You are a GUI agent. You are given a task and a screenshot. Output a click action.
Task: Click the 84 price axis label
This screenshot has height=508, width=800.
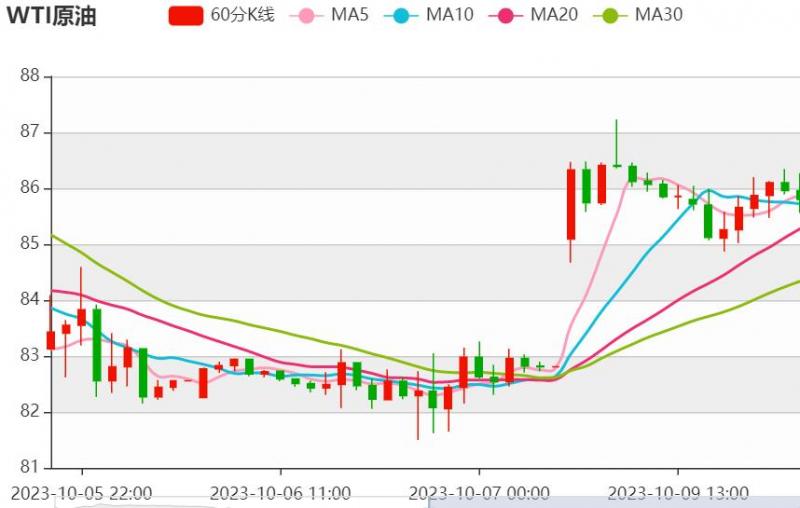(30, 299)
